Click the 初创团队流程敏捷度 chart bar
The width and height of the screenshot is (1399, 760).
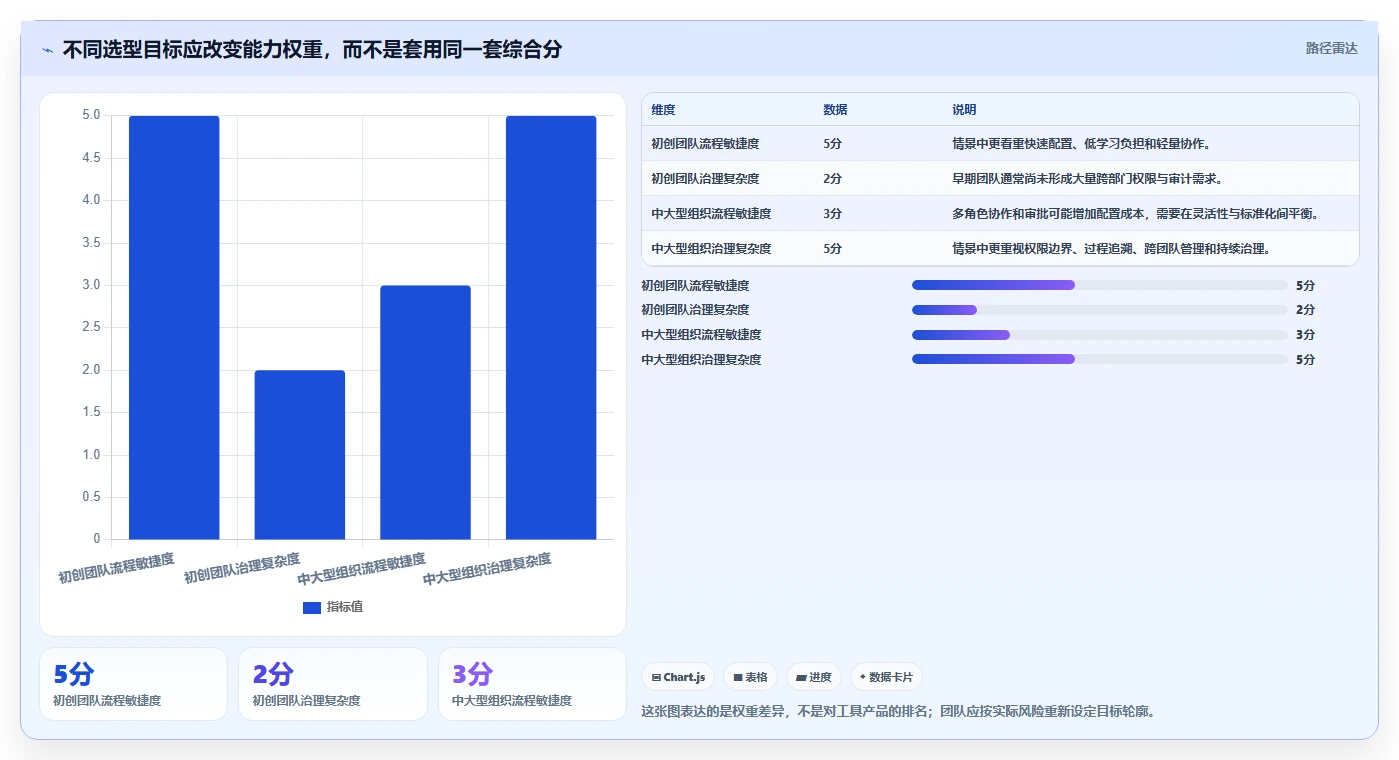click(174, 328)
